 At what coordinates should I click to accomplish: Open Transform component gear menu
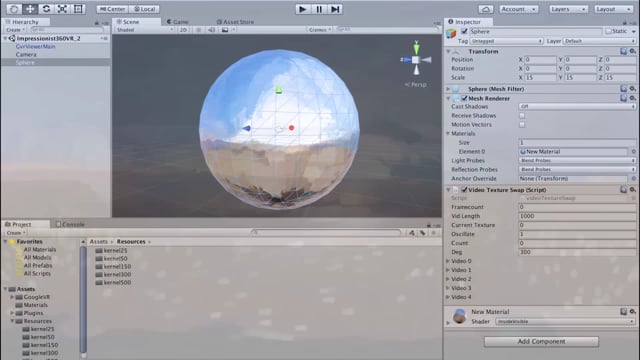[632, 51]
